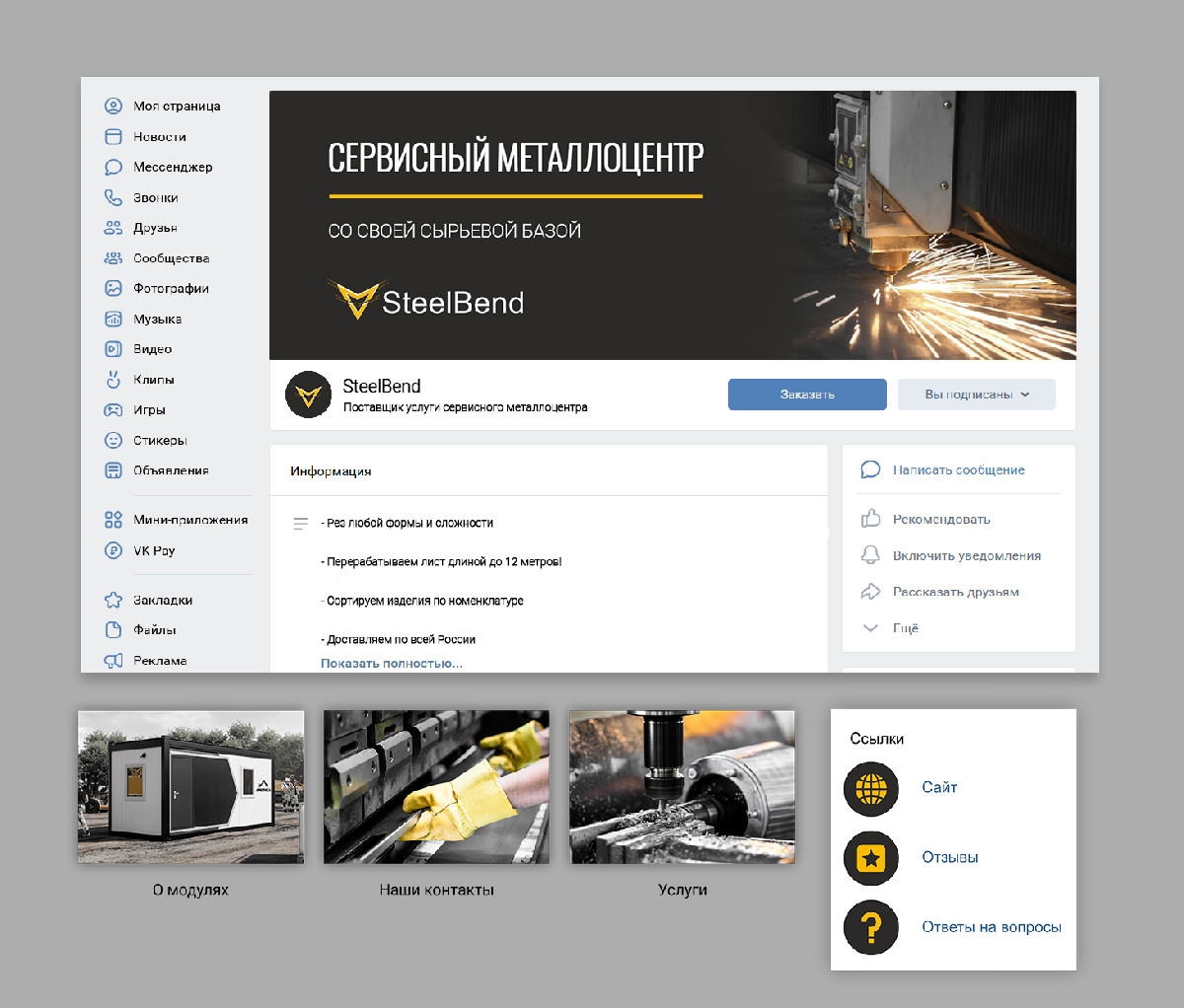Click the Bookmarks star icon
The image size is (1184, 1008).
tap(113, 600)
